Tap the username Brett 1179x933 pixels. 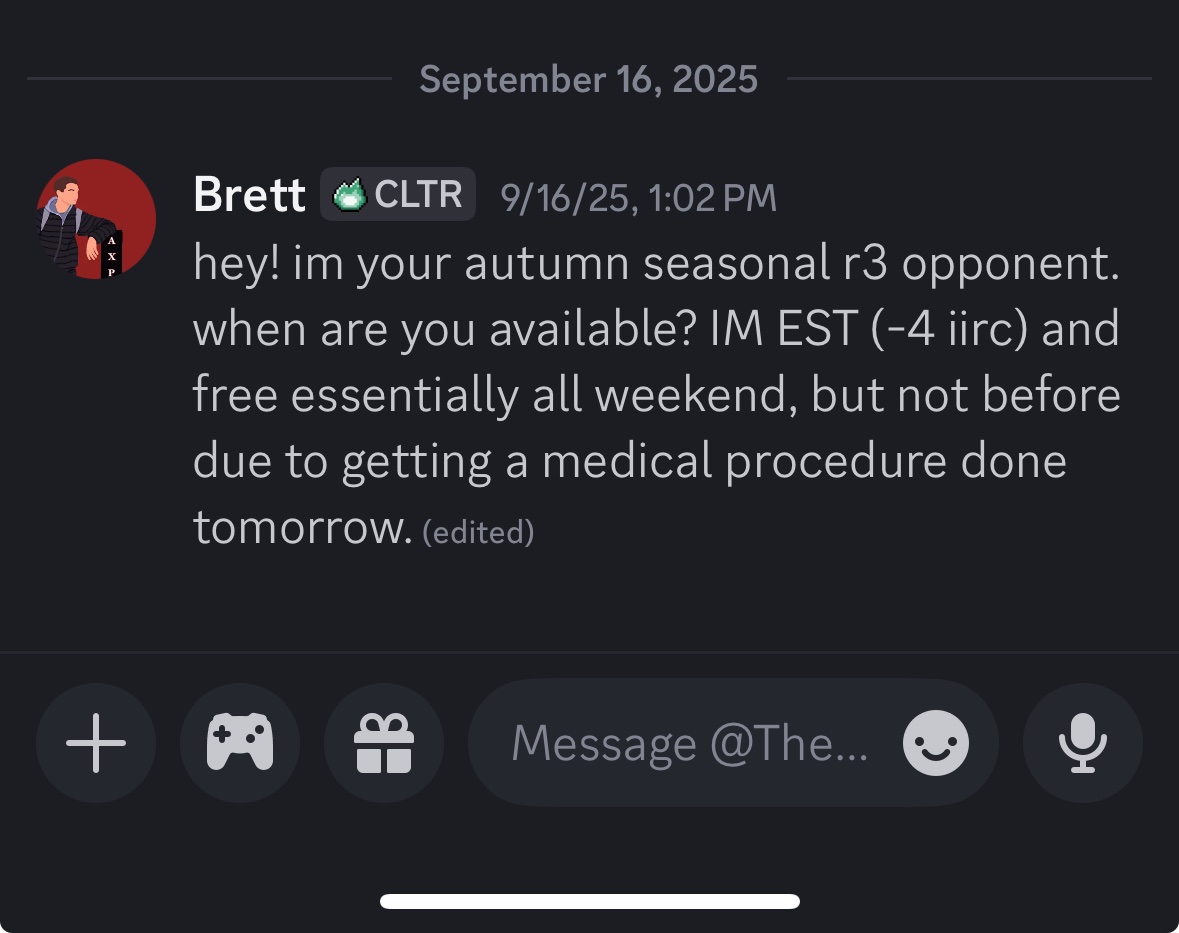tap(249, 195)
